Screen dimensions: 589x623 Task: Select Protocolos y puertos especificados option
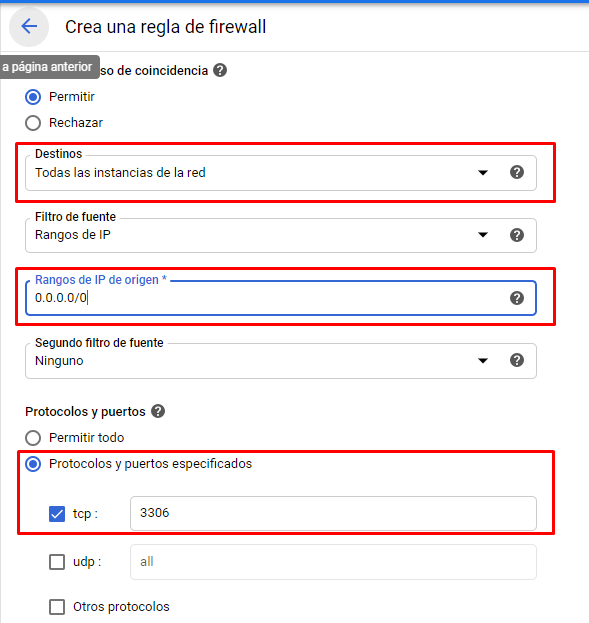[33, 464]
